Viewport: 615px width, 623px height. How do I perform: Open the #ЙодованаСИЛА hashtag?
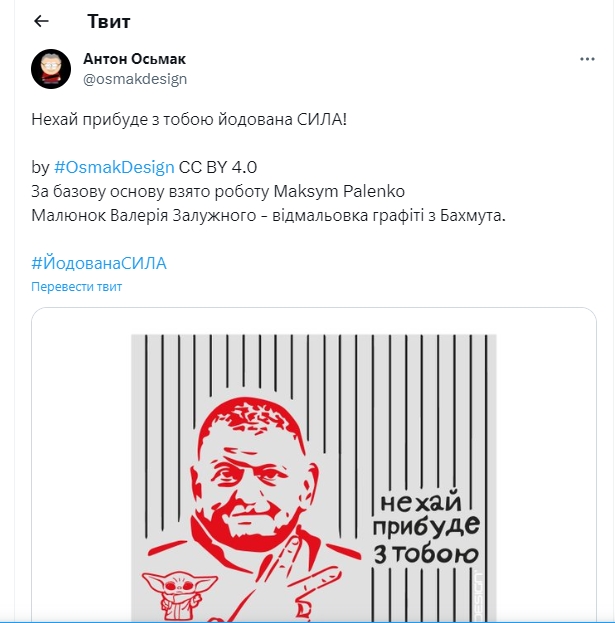[x=99, y=263]
